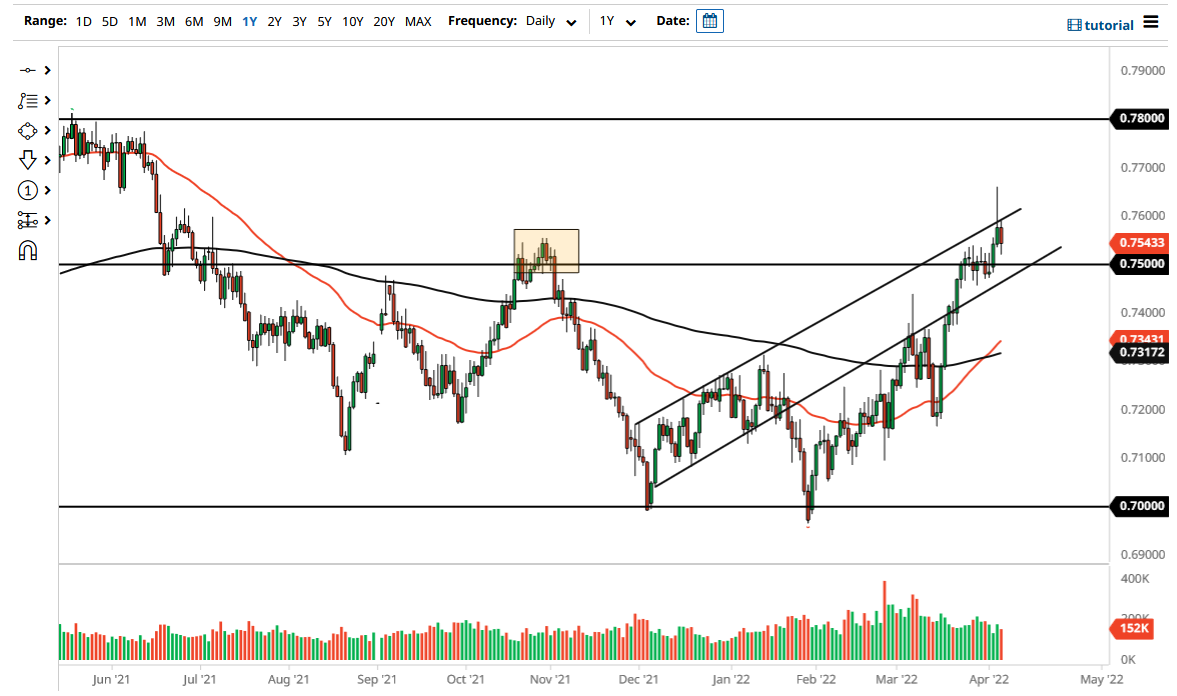
Task: Select the 6M range button
Action: 193,20
